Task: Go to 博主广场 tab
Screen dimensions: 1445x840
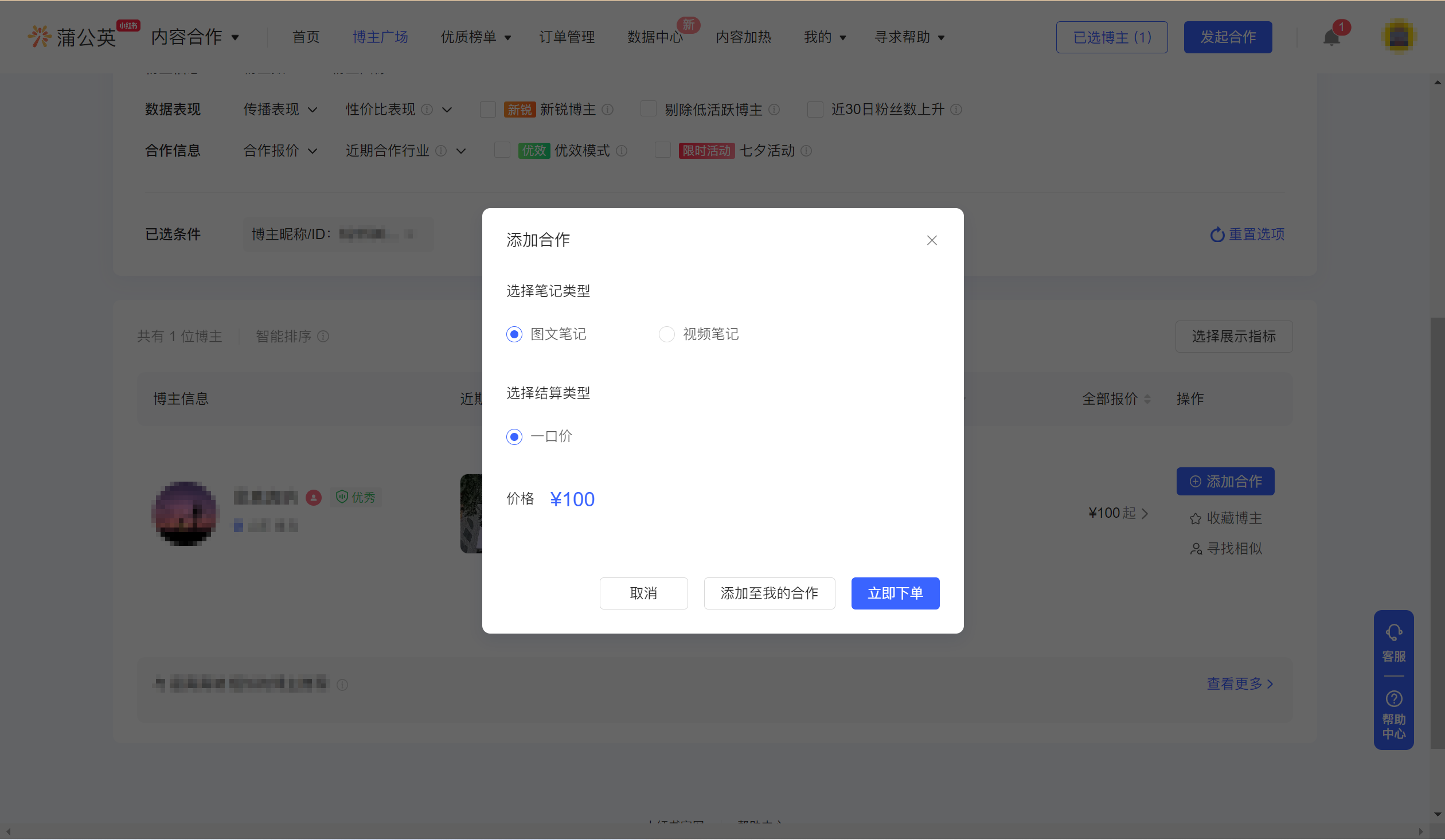Action: 380,37
